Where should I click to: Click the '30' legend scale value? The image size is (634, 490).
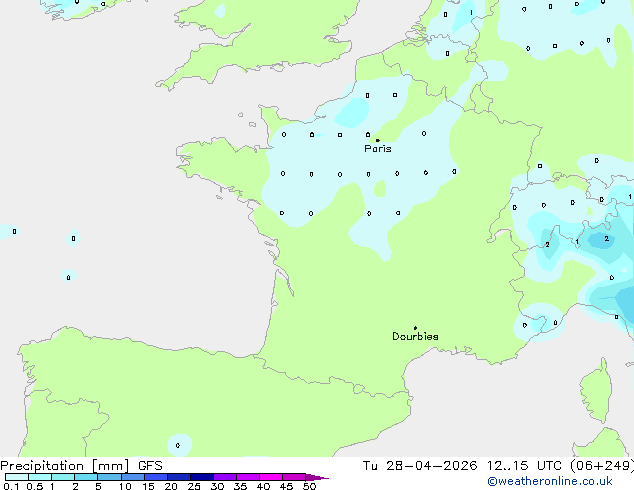(x=217, y=486)
